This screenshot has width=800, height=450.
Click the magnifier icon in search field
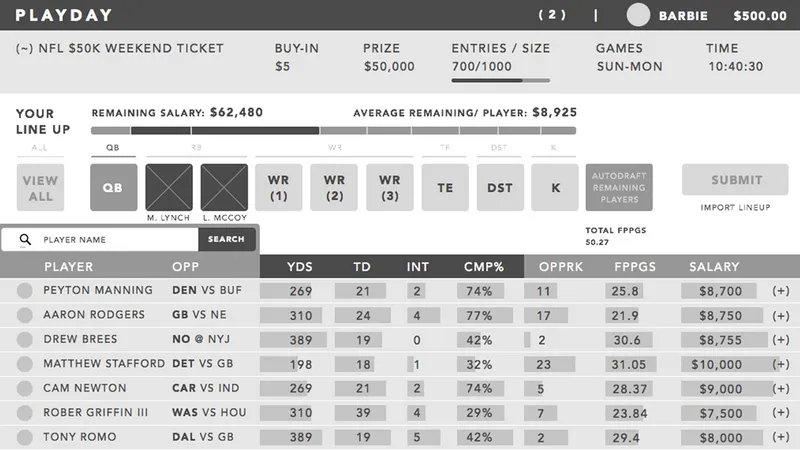(25, 240)
